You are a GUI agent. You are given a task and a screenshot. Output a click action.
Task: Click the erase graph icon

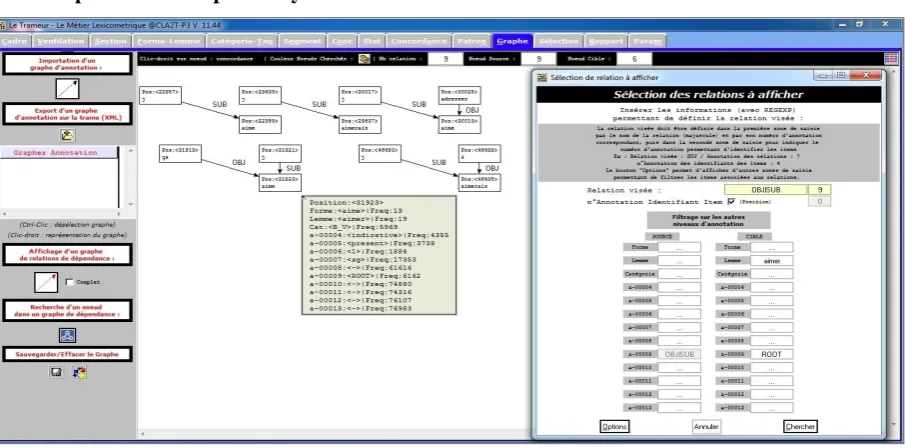click(x=79, y=373)
